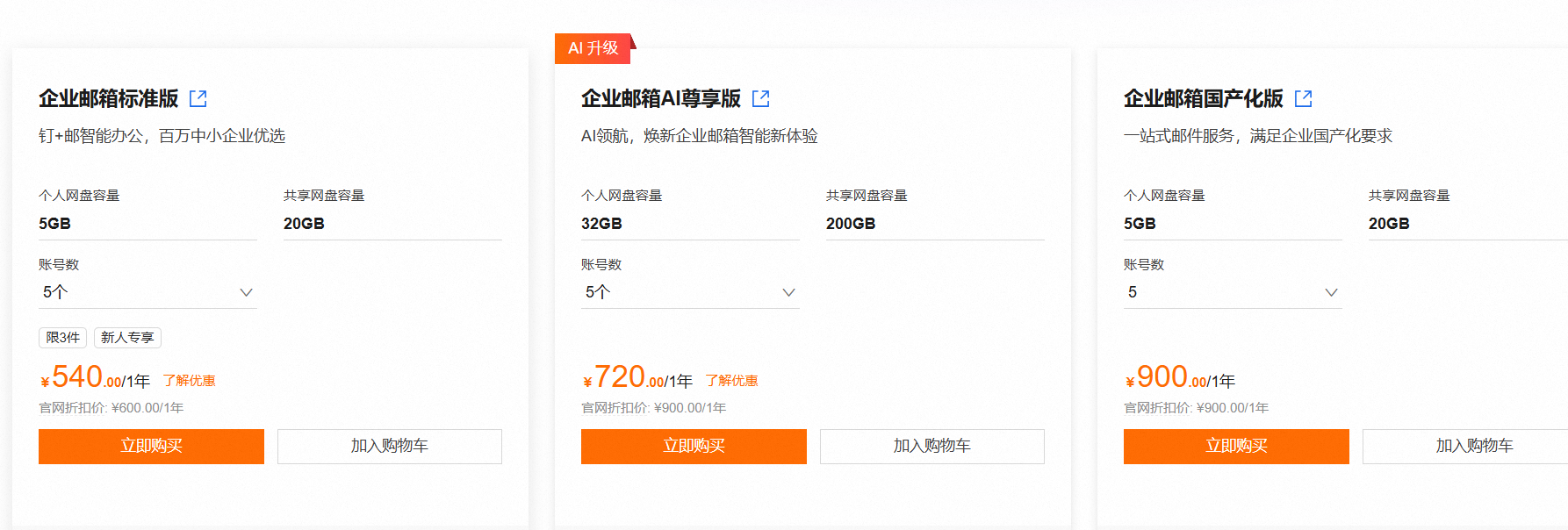Add 企业邮箱标准版 to cart via 加入购物车
The image size is (1568, 530).
pos(390,446)
